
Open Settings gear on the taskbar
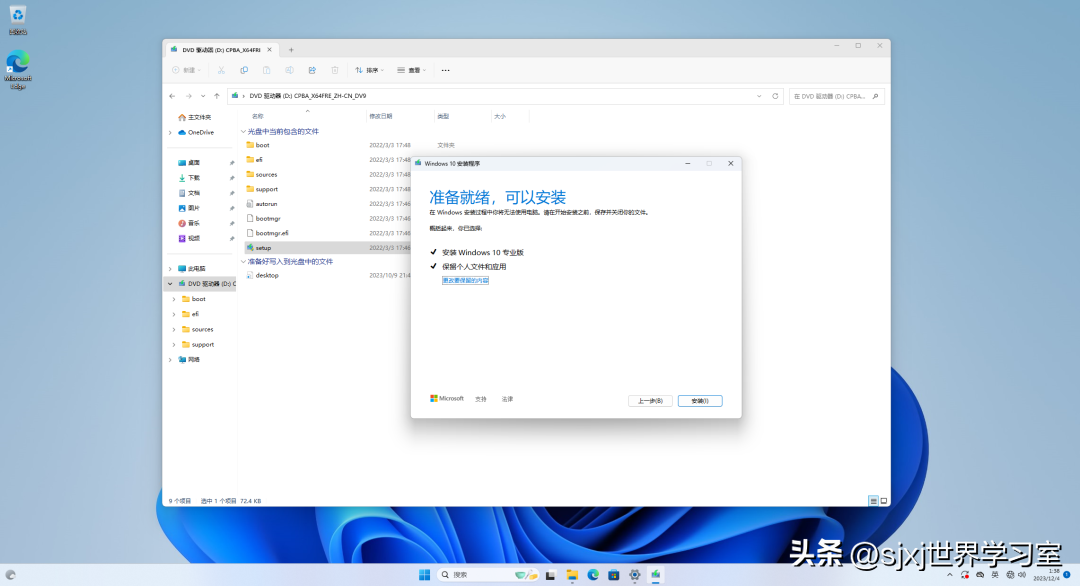(x=635, y=575)
